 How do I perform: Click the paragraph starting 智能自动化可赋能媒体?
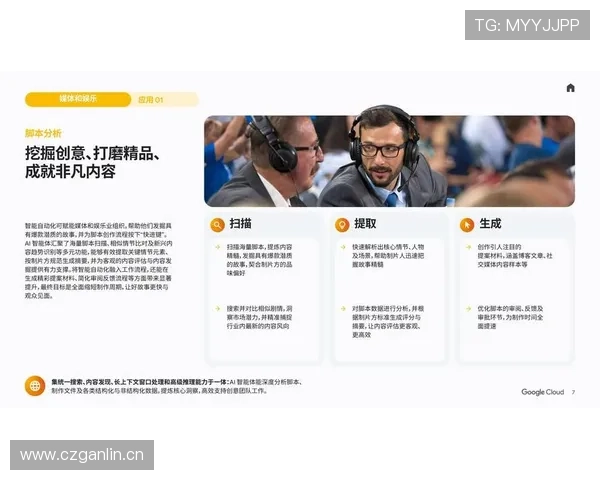[99, 261]
